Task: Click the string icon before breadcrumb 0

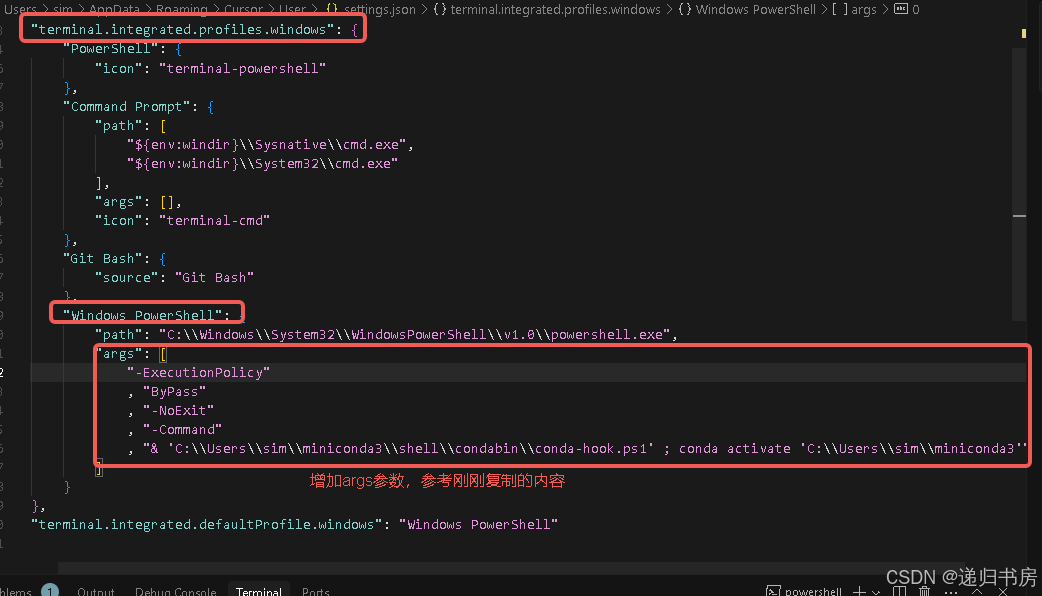Action: [x=900, y=9]
